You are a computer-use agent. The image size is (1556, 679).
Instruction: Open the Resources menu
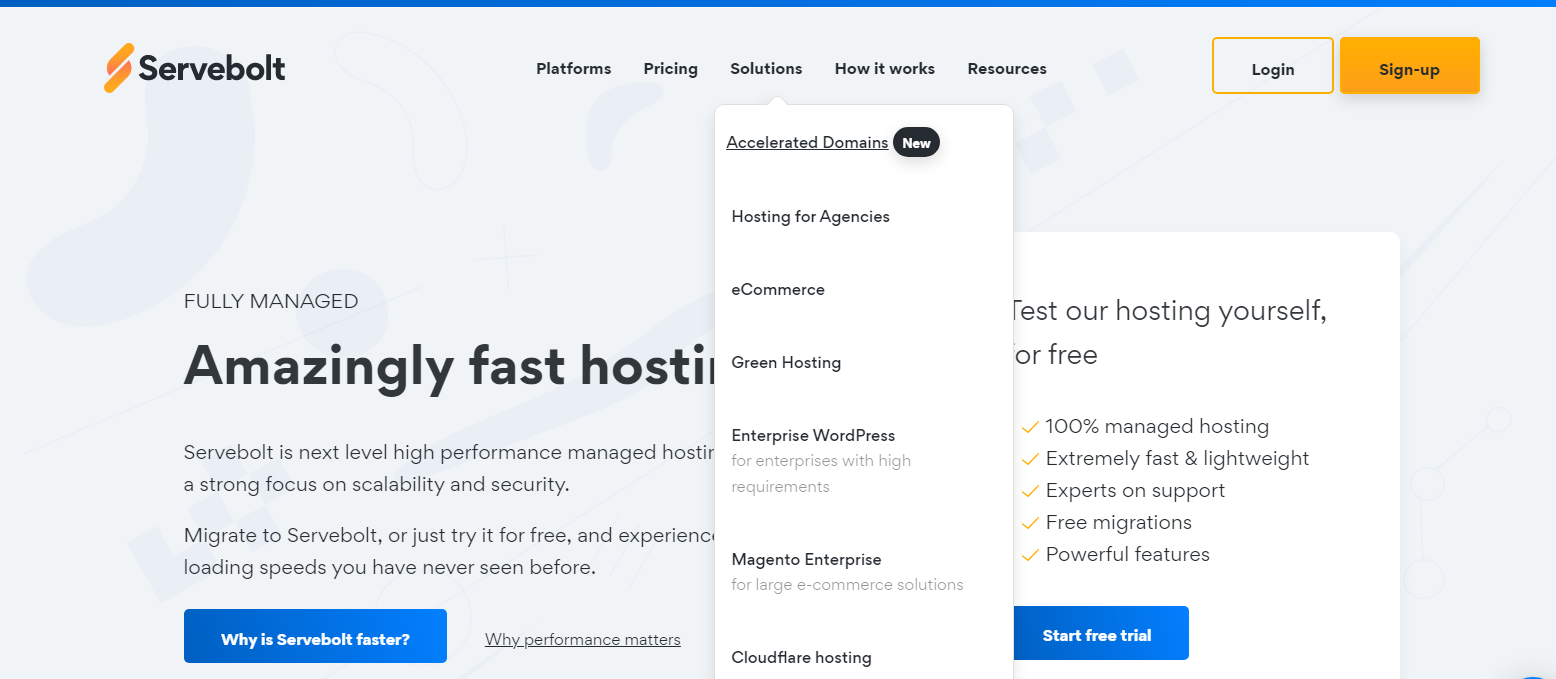point(1007,69)
